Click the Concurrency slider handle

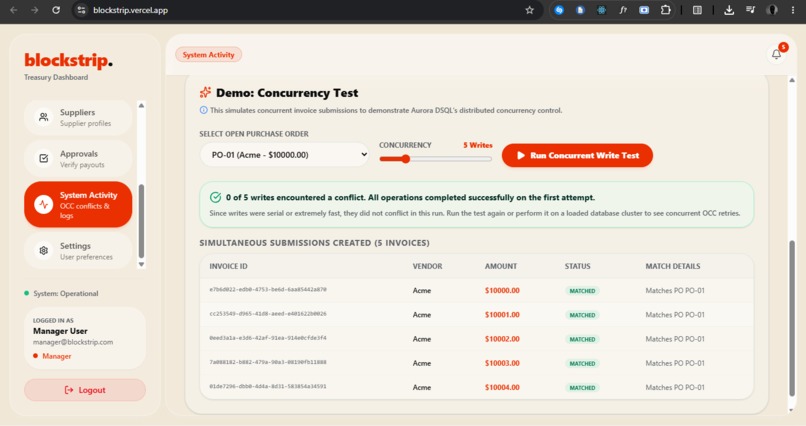(406, 159)
